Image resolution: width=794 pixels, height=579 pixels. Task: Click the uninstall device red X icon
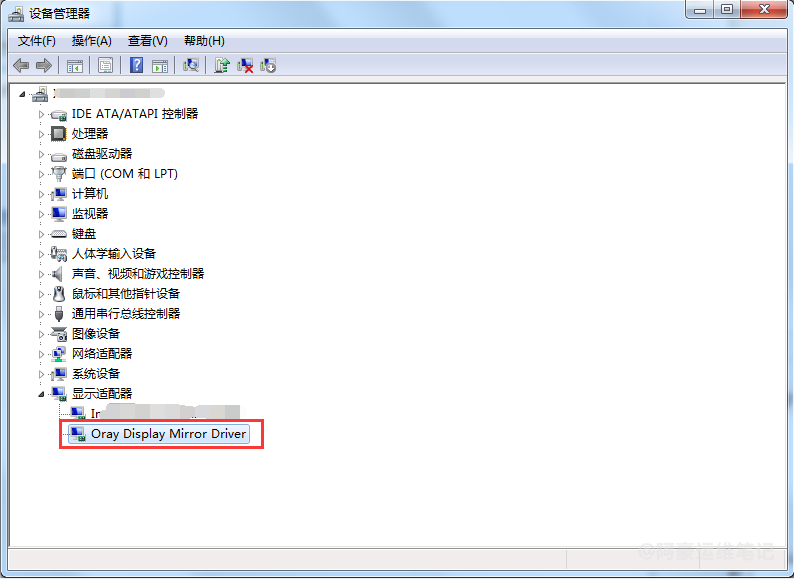tap(245, 65)
